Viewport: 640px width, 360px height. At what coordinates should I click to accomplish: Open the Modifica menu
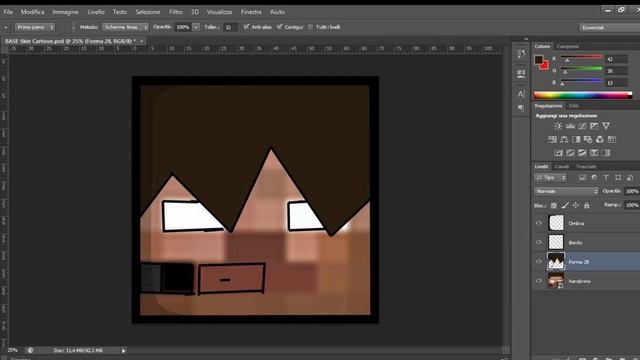[x=33, y=12]
